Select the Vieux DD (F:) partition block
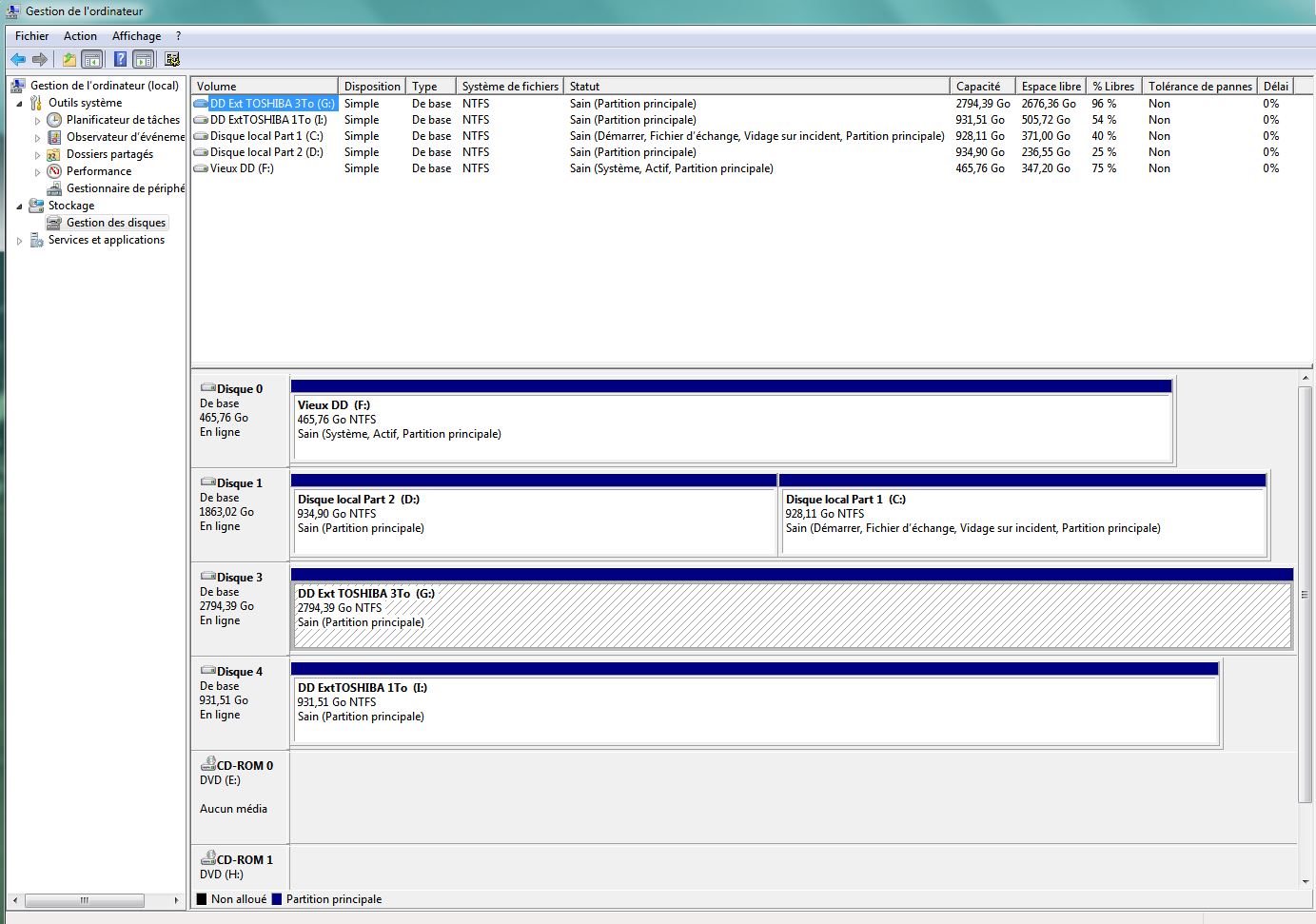 732,422
